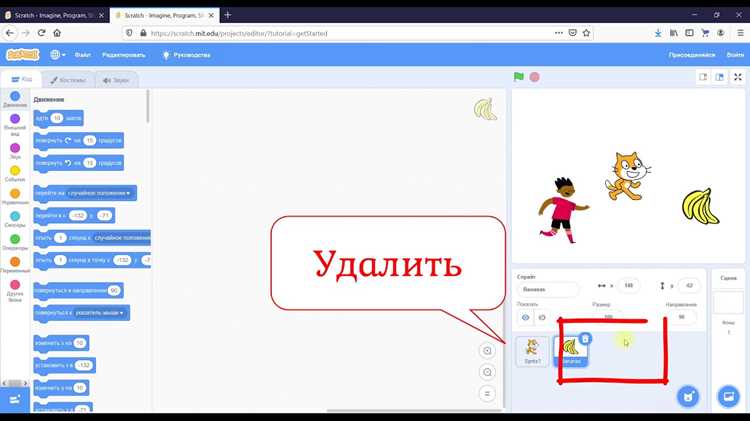Open the purple Looks block category
The height and width of the screenshot is (421, 750).
click(x=15, y=124)
